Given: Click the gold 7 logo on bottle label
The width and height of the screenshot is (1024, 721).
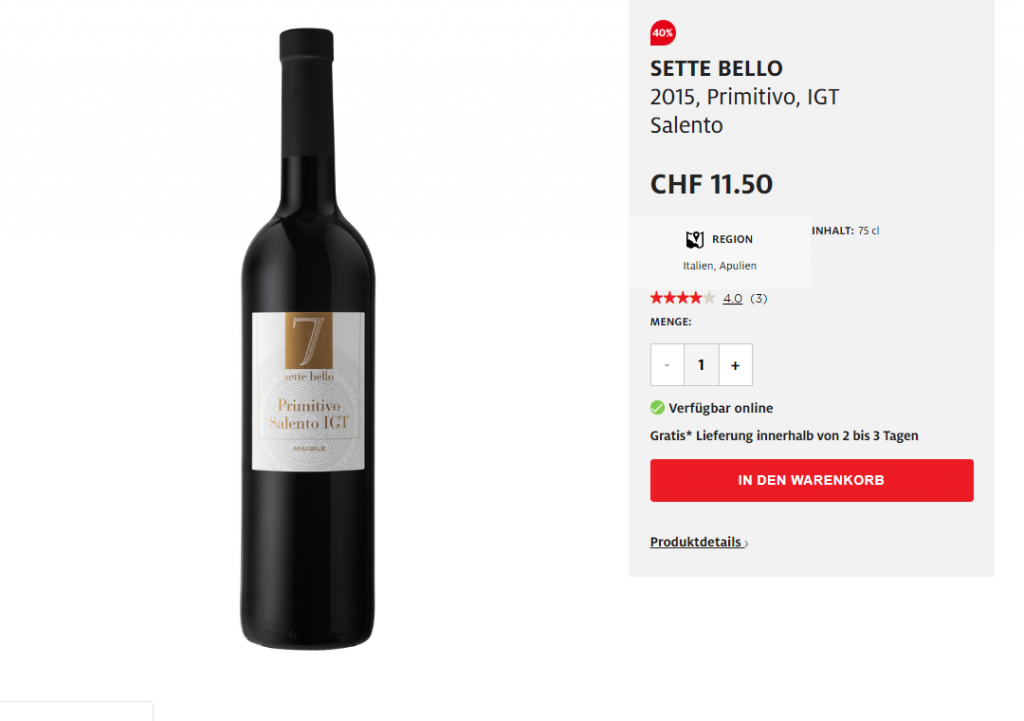Looking at the screenshot, I should tap(308, 340).
